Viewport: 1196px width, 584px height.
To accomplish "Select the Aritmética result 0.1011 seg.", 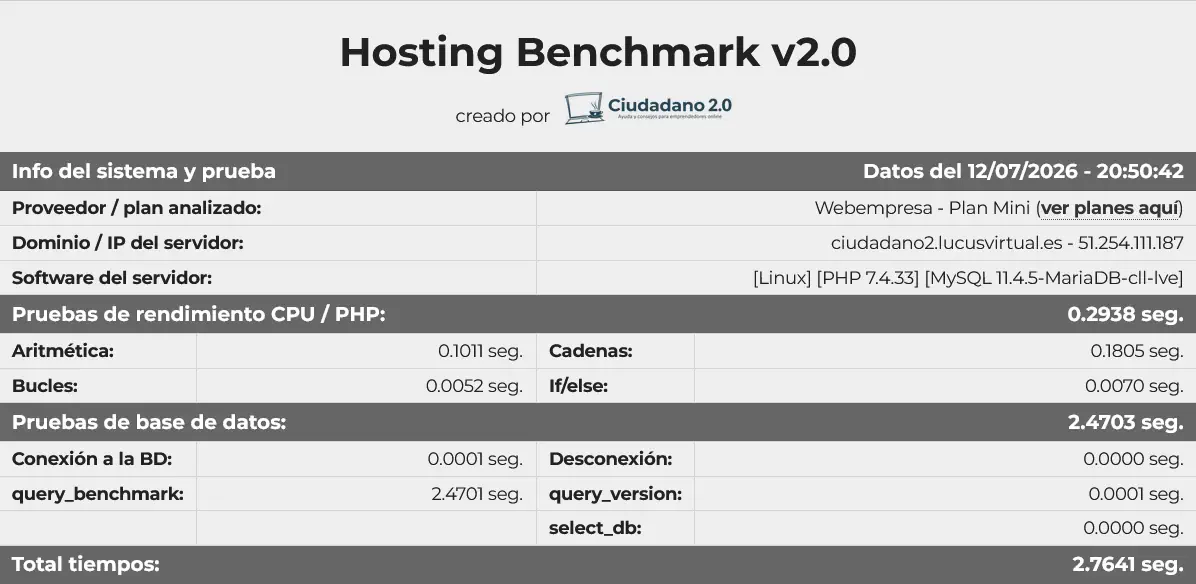I will click(x=480, y=351).
